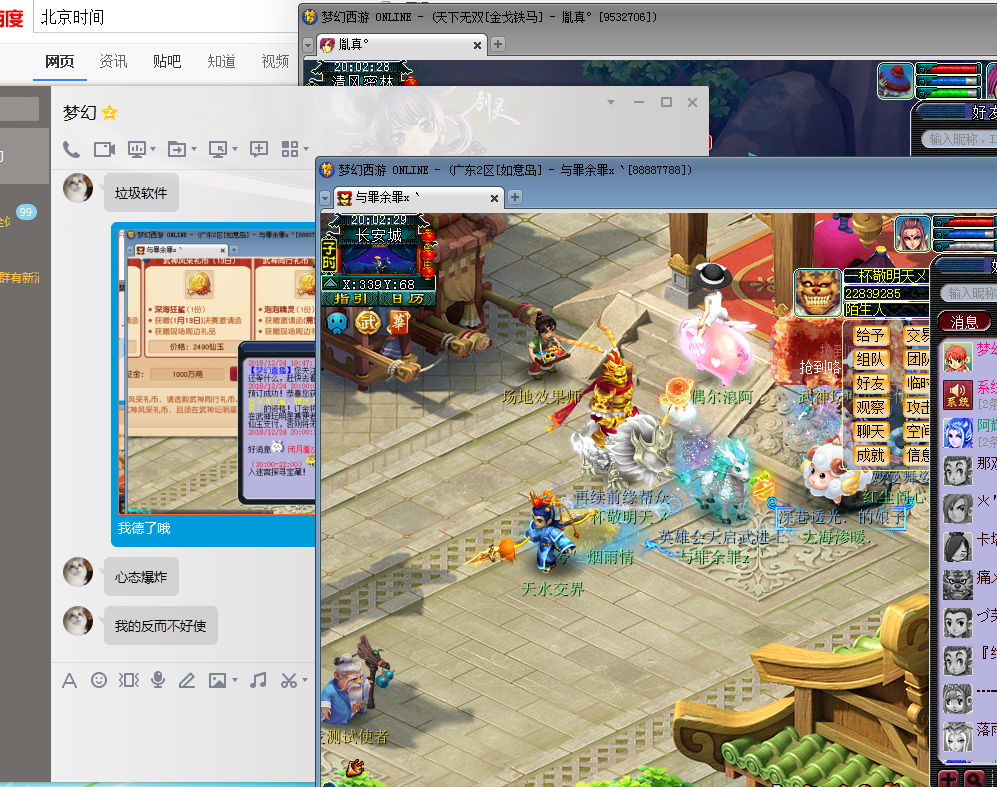The width and height of the screenshot is (997, 787).
Task: Click the music note icon in chat toolbar
Action: click(258, 680)
